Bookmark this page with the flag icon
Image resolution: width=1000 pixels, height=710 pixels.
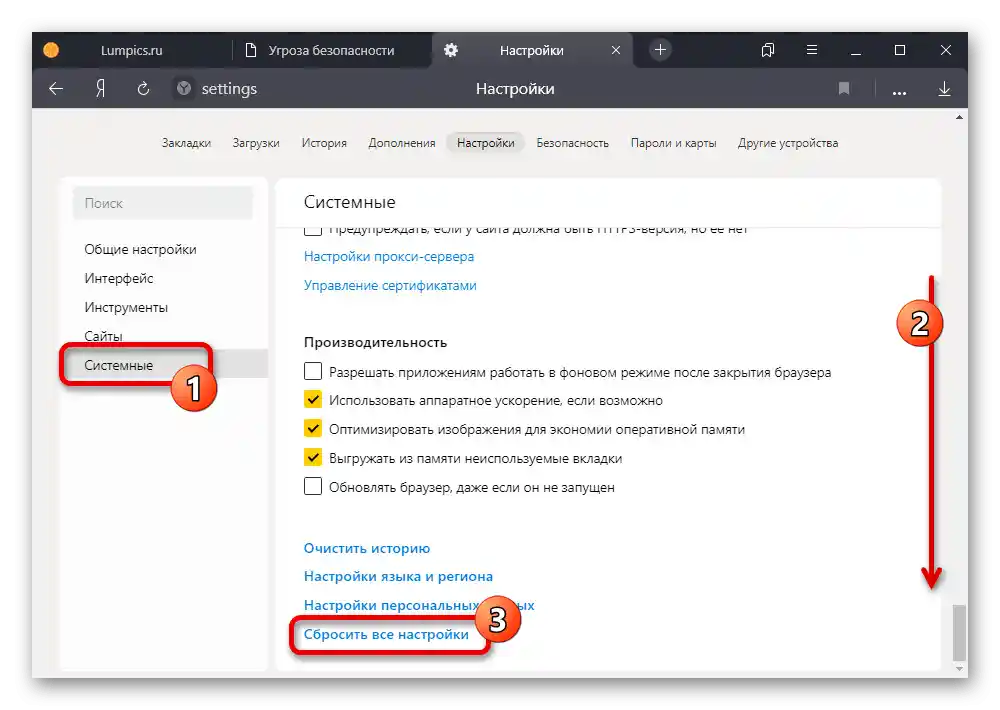pyautogui.click(x=843, y=88)
